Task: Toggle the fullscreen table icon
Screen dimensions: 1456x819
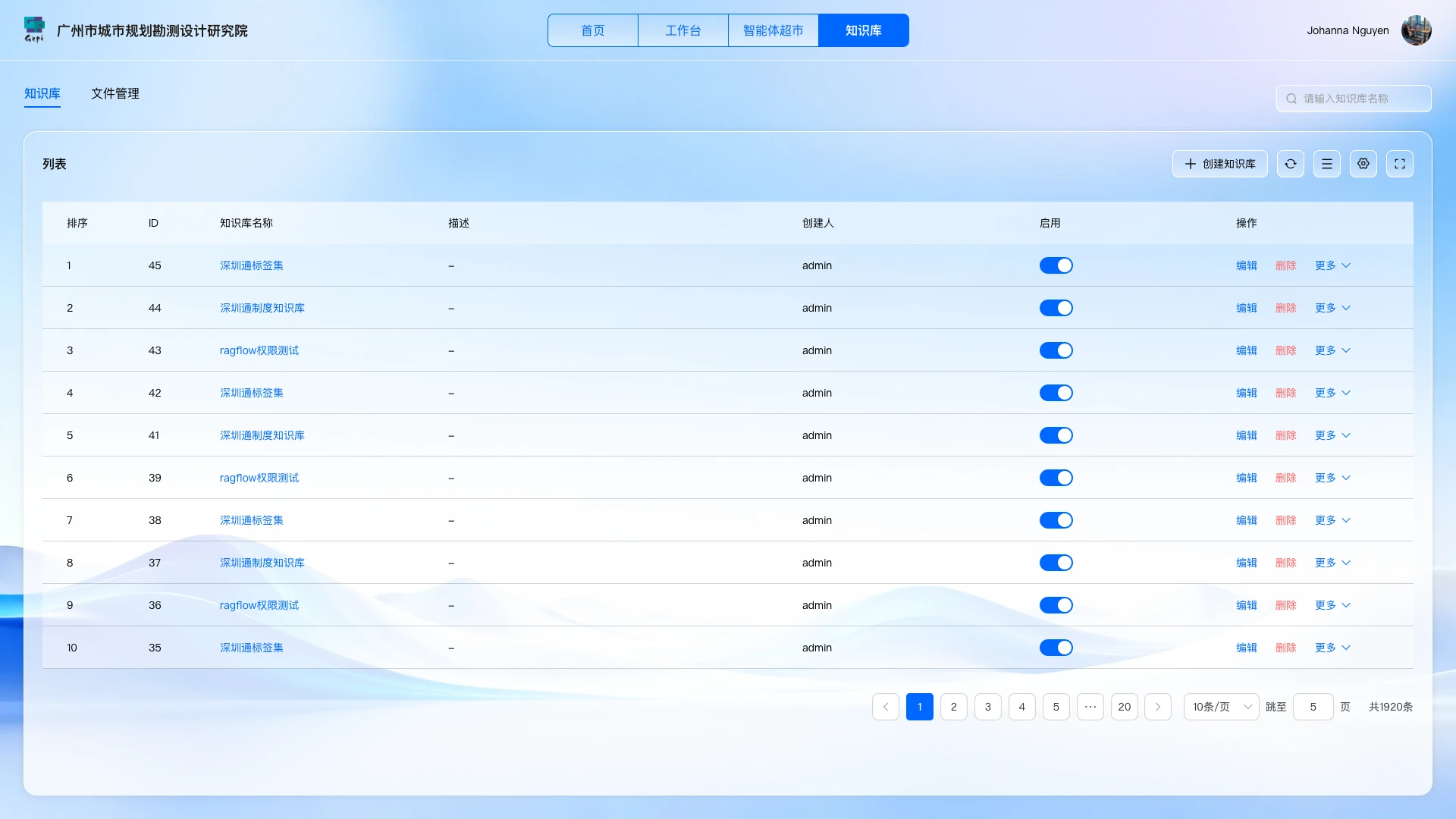Action: click(1399, 164)
